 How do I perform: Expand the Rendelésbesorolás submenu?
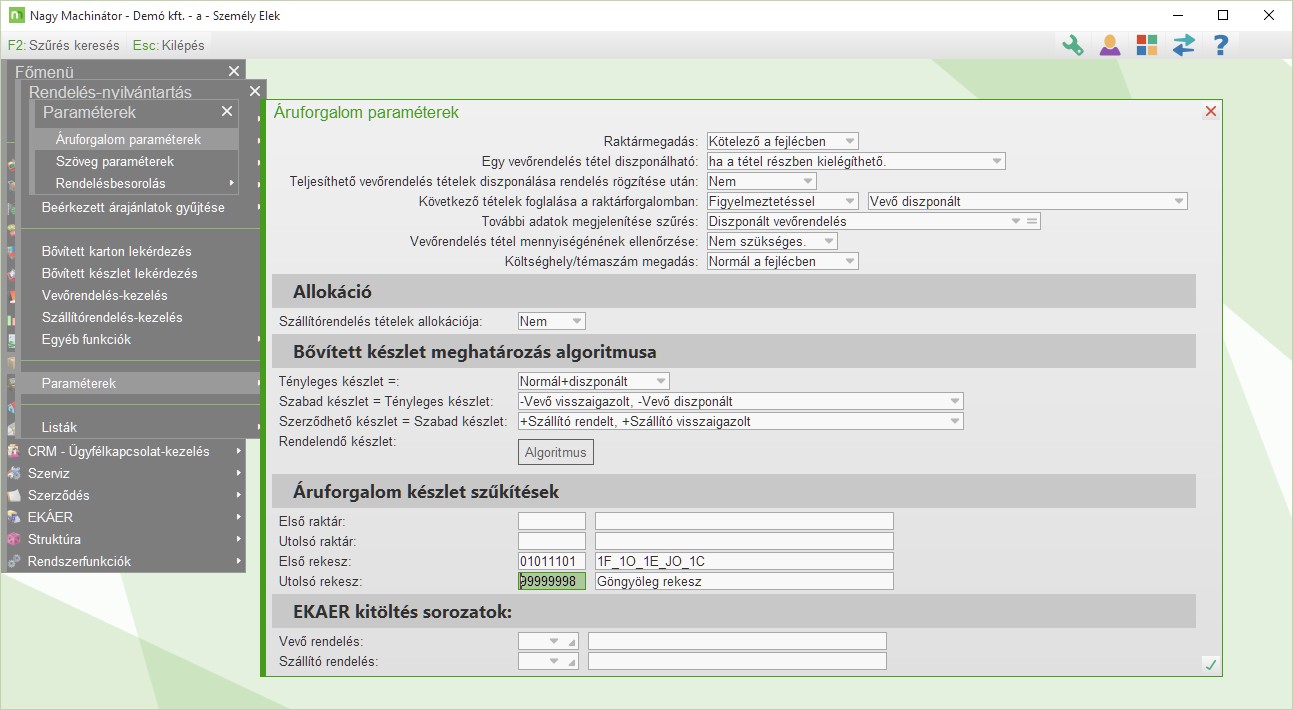(135, 183)
